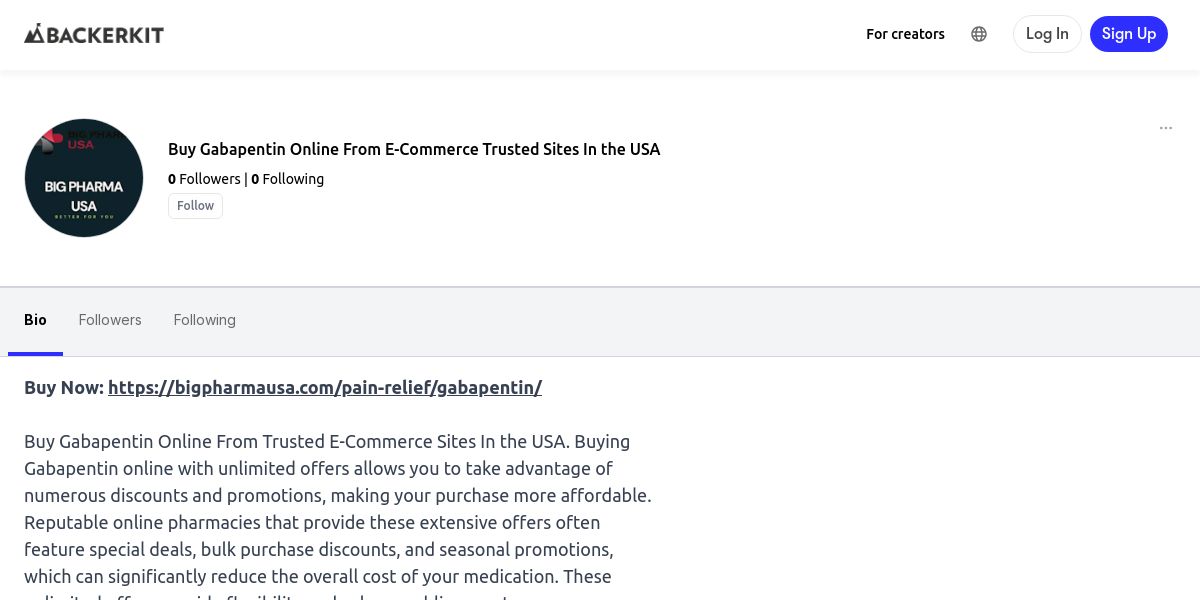Click the 0 Followers count
Image resolution: width=1200 pixels, height=600 pixels.
pyautogui.click(x=204, y=179)
